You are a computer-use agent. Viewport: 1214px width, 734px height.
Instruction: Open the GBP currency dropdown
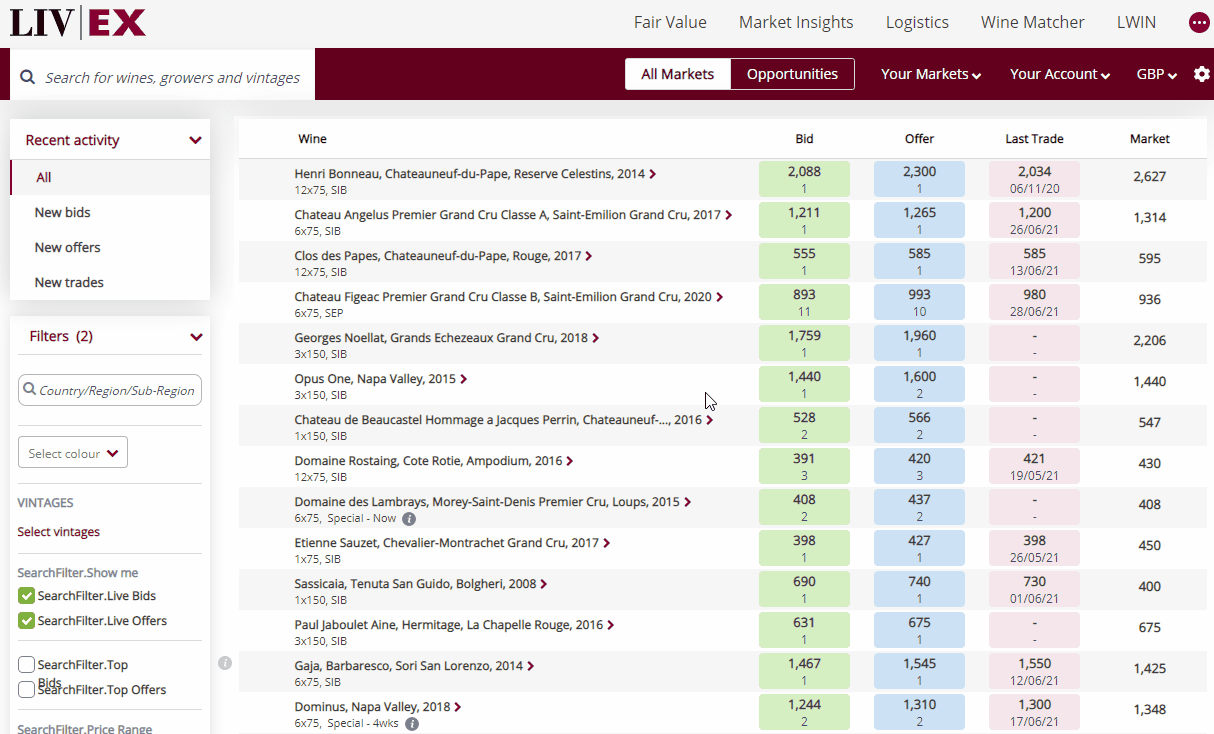click(x=1156, y=74)
